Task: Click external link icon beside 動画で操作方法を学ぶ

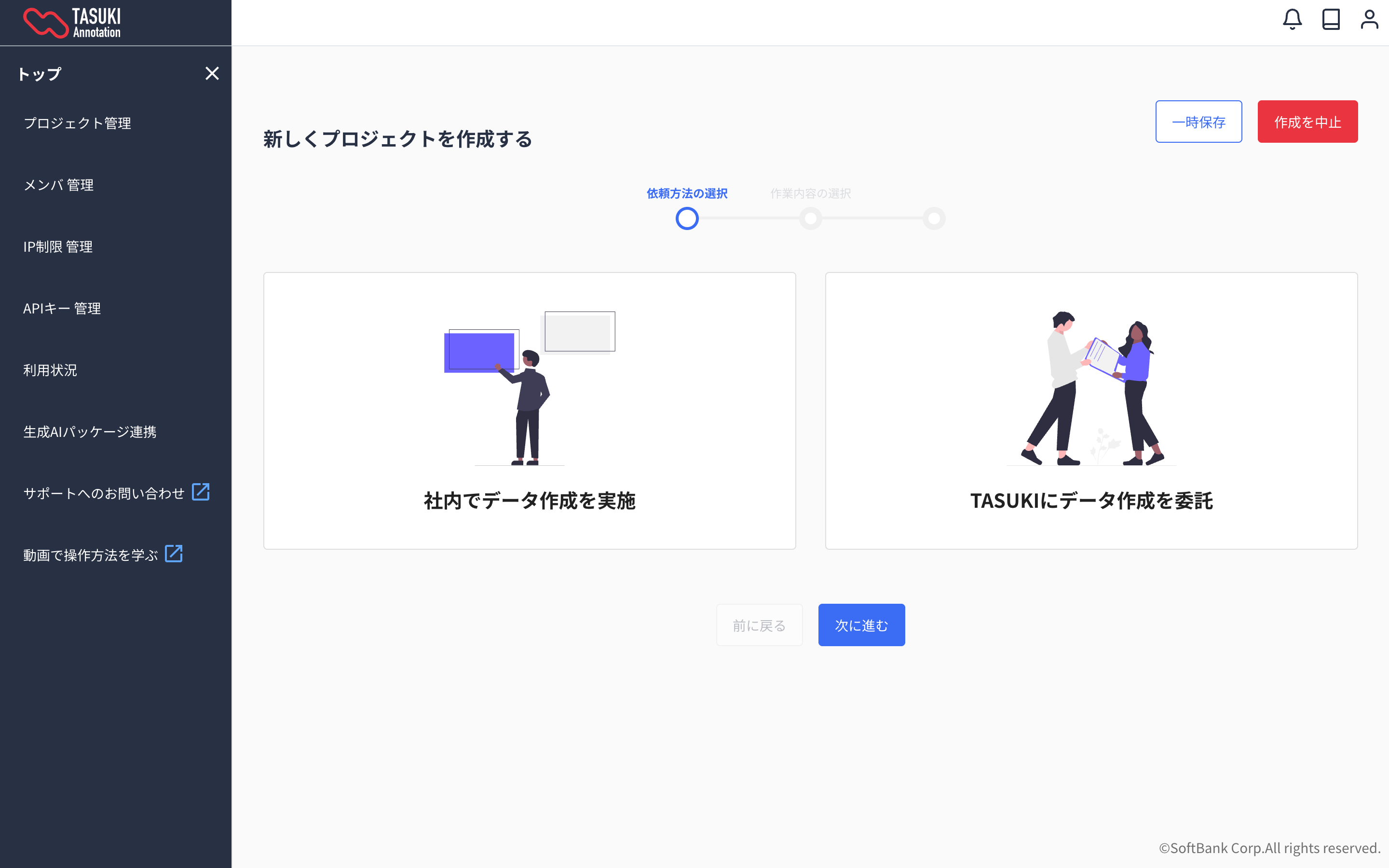Action: [x=173, y=554]
